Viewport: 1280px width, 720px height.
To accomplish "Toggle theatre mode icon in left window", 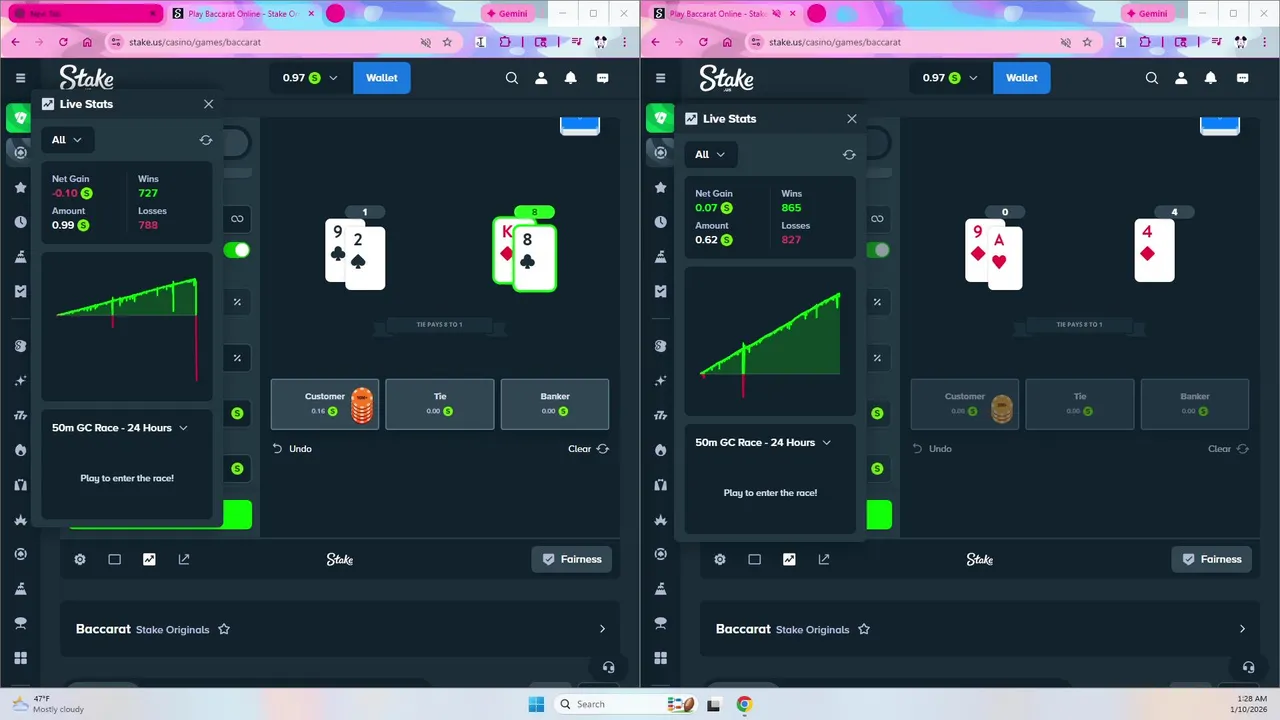I will pyautogui.click(x=115, y=560).
